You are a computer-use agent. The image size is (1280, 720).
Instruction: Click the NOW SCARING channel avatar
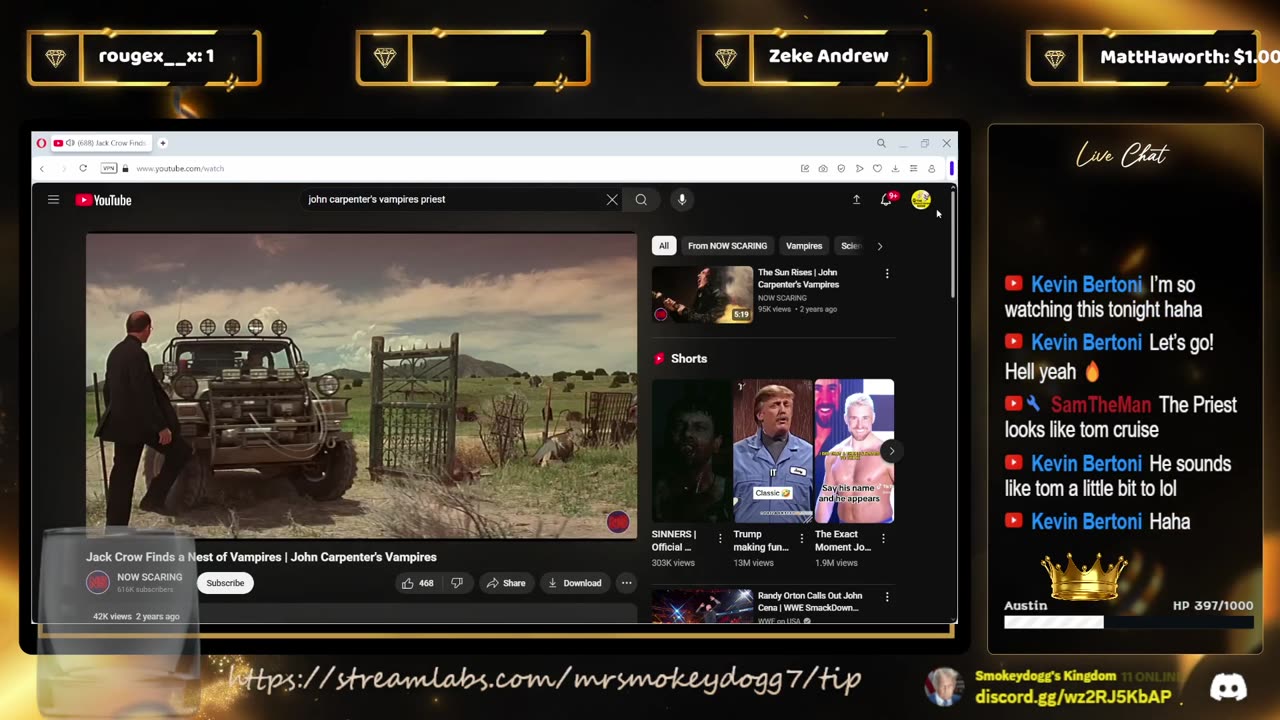pyautogui.click(x=97, y=583)
